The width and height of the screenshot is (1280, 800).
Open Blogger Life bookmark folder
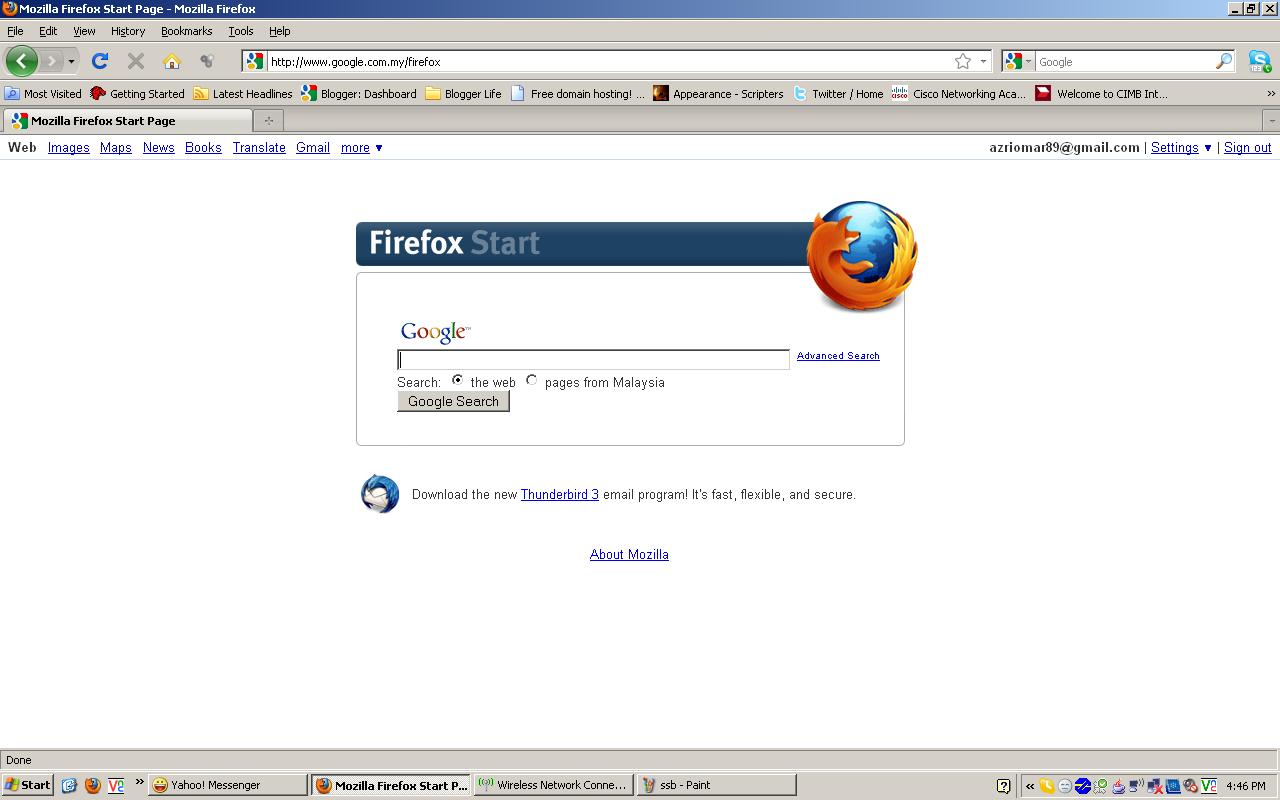click(x=463, y=93)
